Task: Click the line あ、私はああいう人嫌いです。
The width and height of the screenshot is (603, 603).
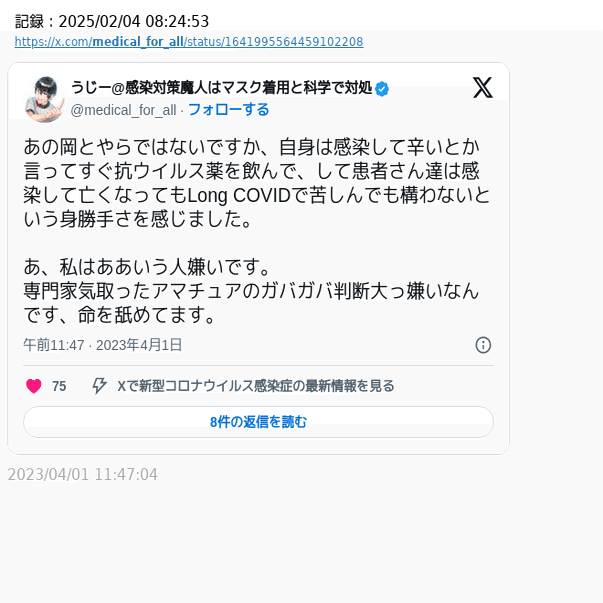Action: pyautogui.click(x=148, y=267)
